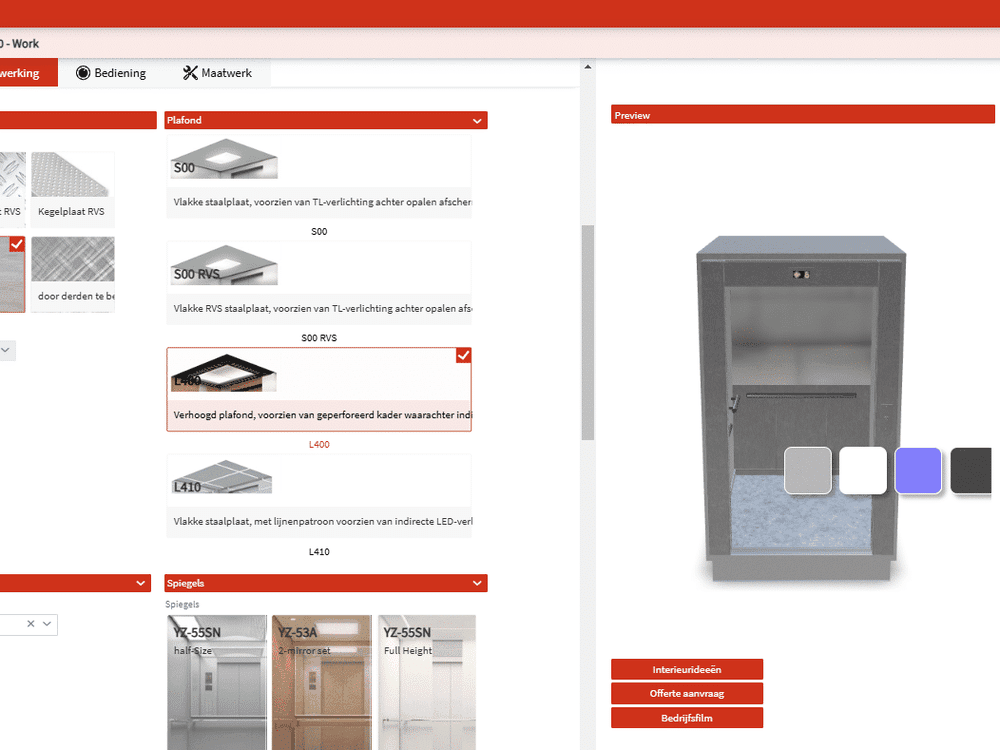The height and width of the screenshot is (750, 1000).
Task: Click the 'Verhoogd plafond' description text
Action: tap(322, 415)
